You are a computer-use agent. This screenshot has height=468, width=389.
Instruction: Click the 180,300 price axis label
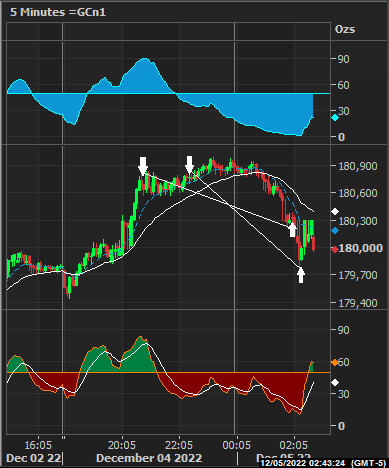tap(358, 221)
